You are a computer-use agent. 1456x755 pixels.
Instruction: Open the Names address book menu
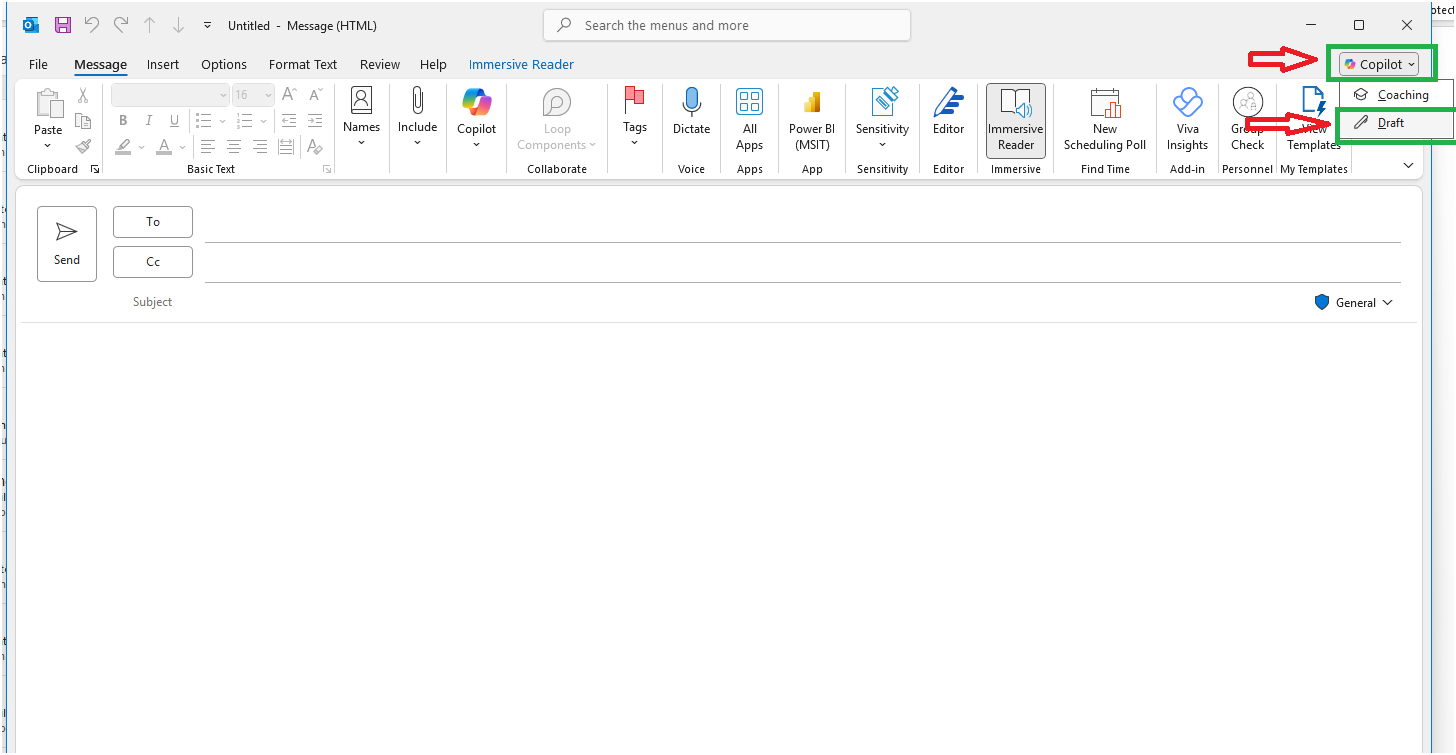[x=361, y=116]
